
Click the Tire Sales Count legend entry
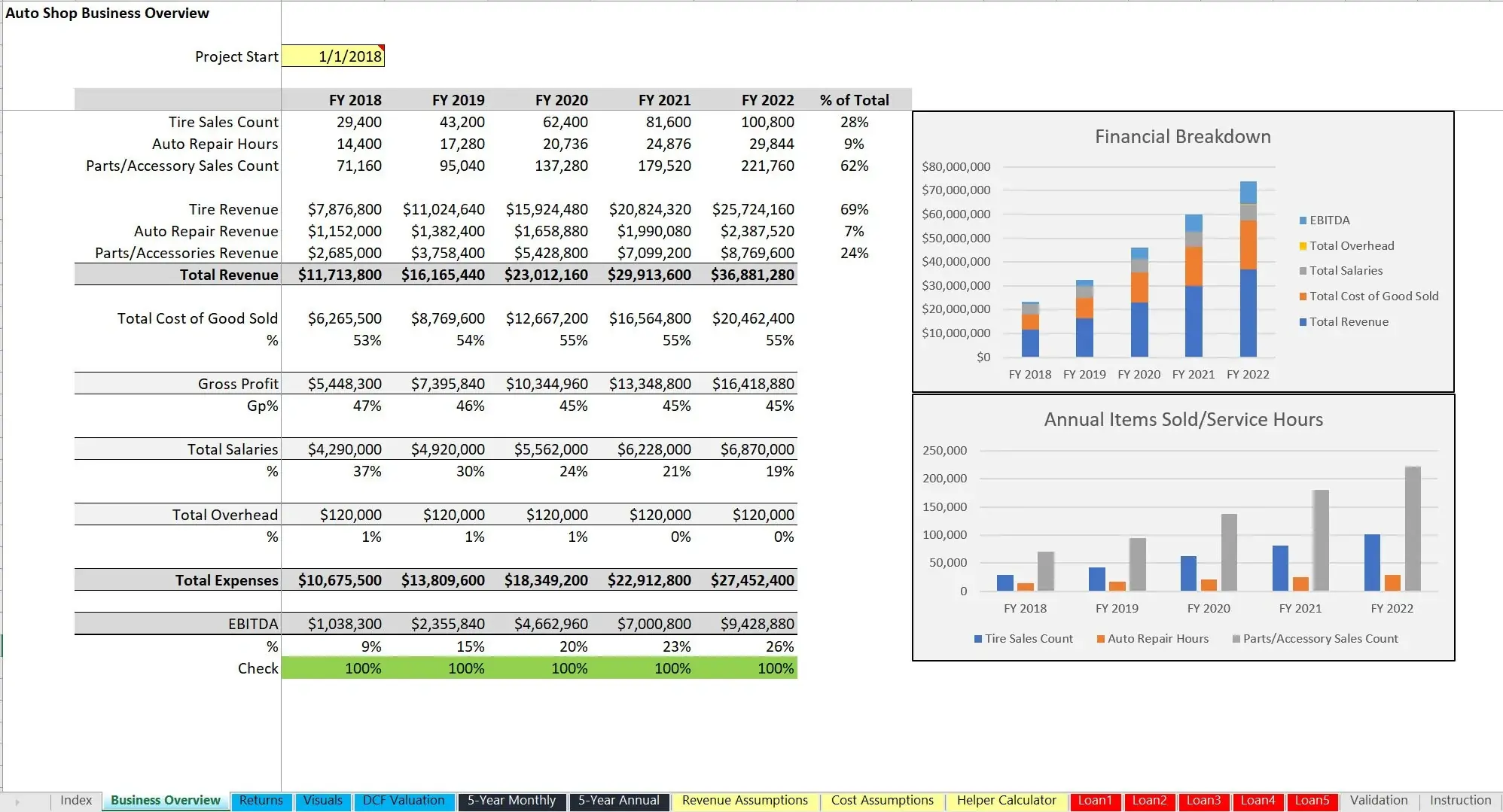(1025, 638)
